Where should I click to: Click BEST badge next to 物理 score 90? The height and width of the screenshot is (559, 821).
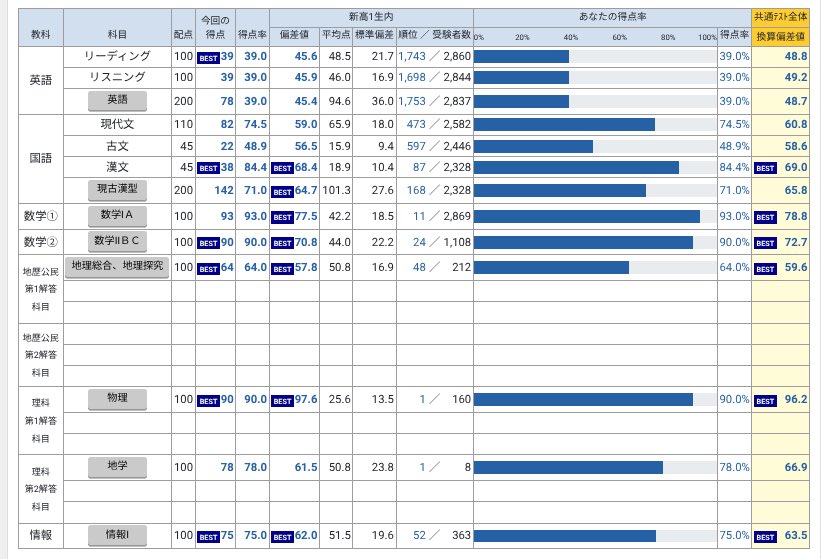[x=208, y=401]
